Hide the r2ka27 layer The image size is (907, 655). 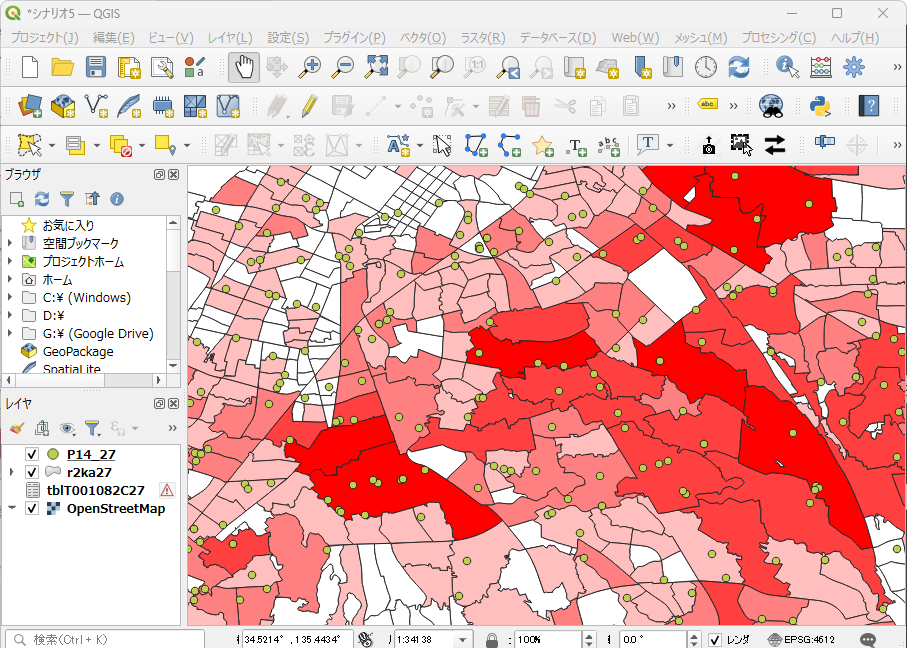(32, 472)
